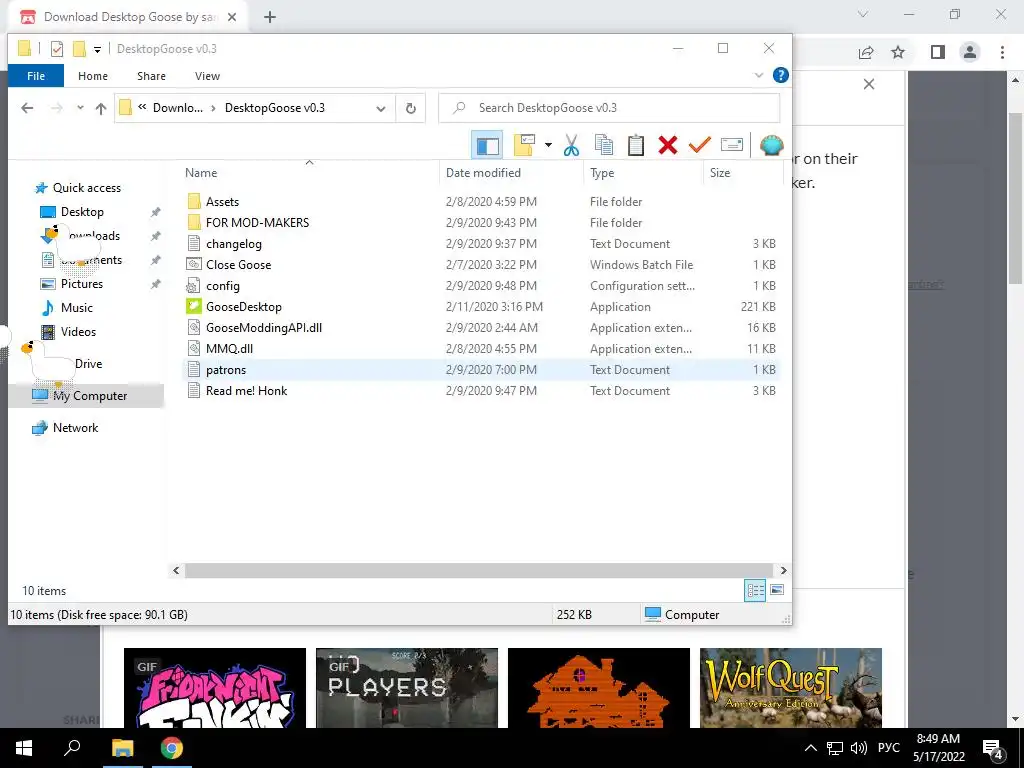Select the changelog text file
The image size is (1024, 768).
tap(234, 244)
